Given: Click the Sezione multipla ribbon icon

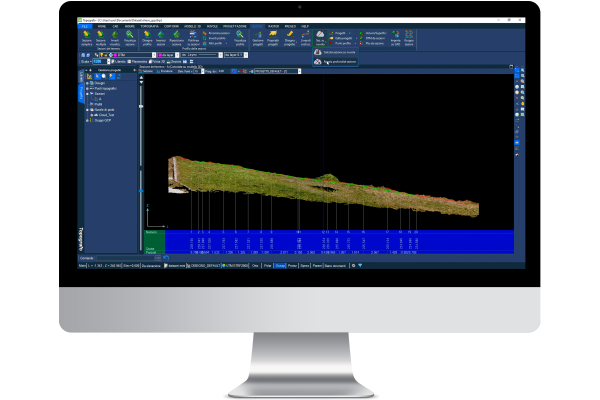Looking at the screenshot, I should [101, 38].
